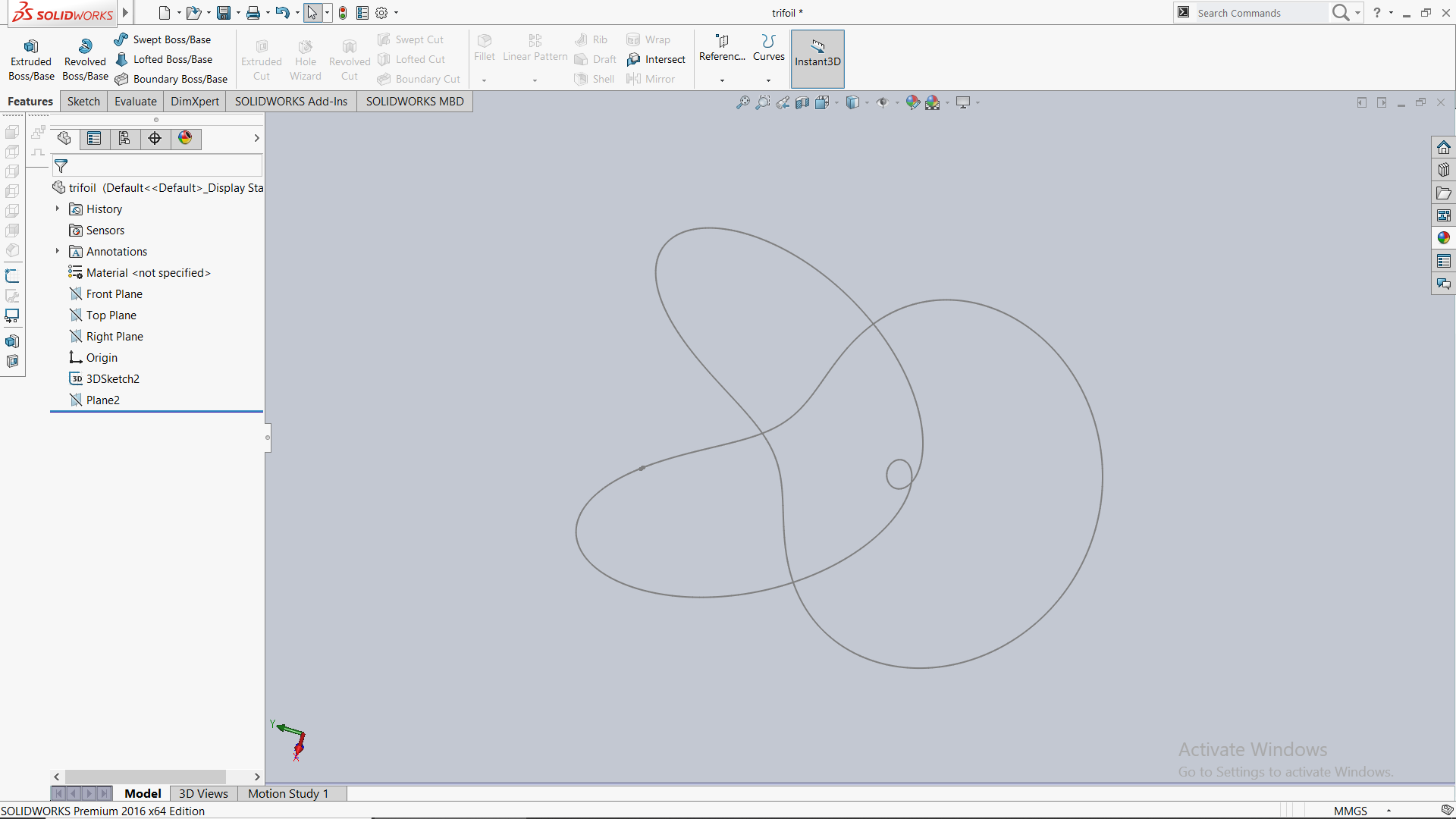Open the Motion Study 1 tab
Image resolution: width=1456 pixels, height=819 pixels.
[x=288, y=793]
